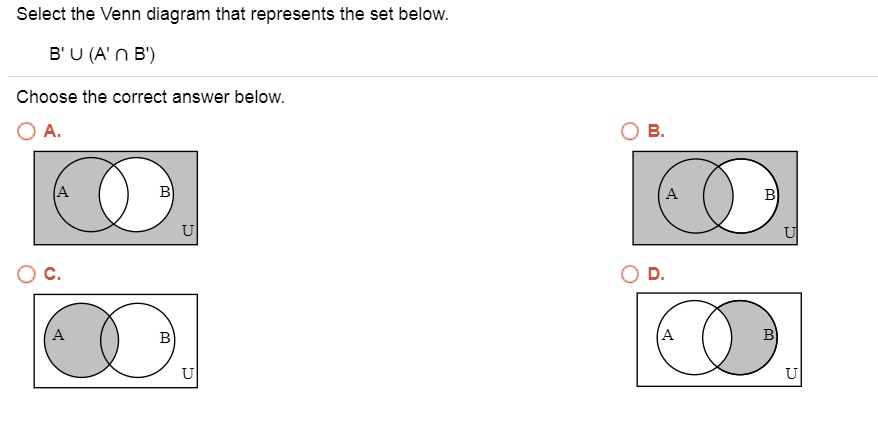This screenshot has width=878, height=439.
Task: Click white circle A in option D's diagram
Action: pyautogui.click(x=682, y=336)
